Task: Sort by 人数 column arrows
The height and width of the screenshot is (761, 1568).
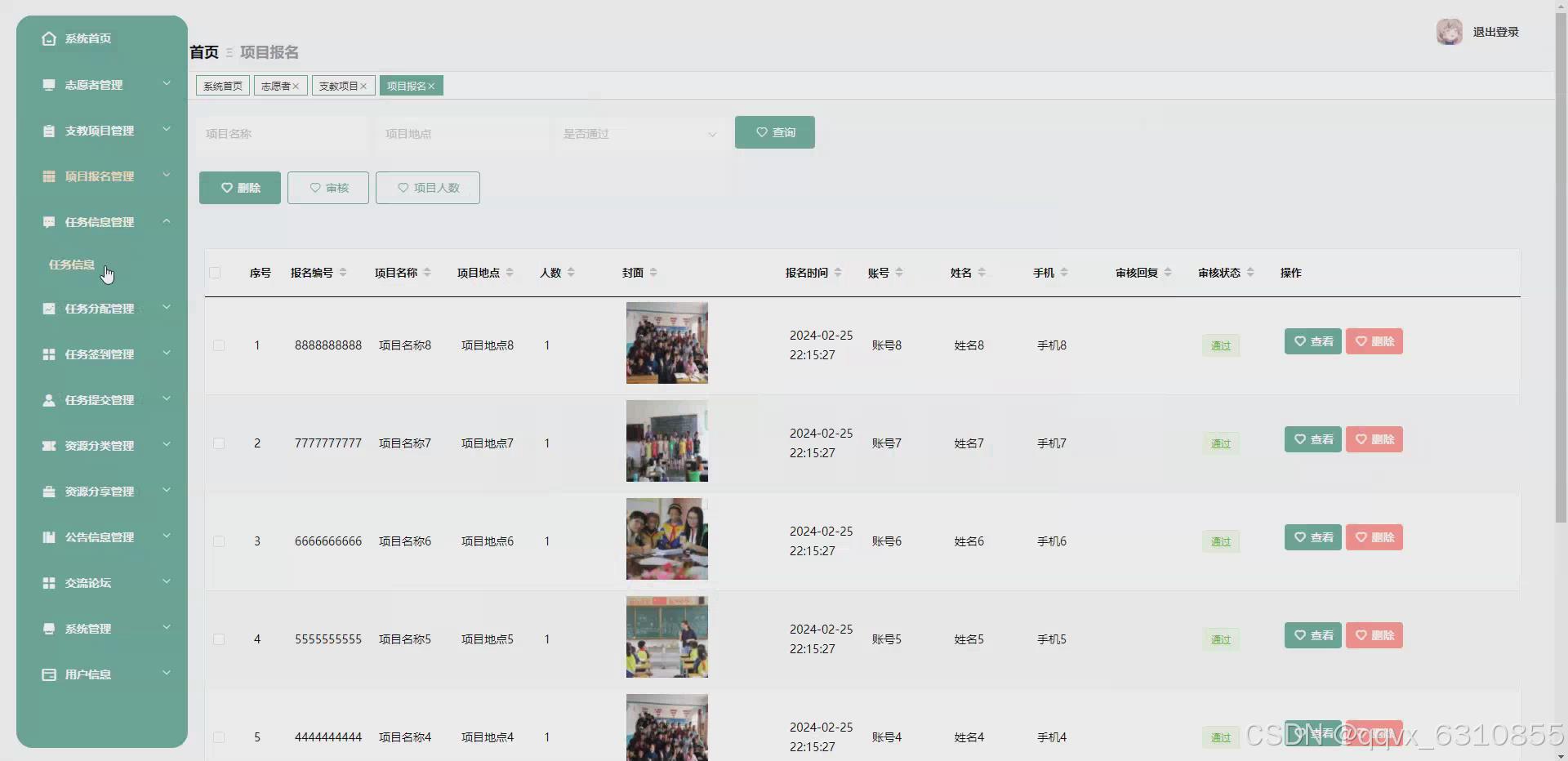Action: [x=571, y=273]
